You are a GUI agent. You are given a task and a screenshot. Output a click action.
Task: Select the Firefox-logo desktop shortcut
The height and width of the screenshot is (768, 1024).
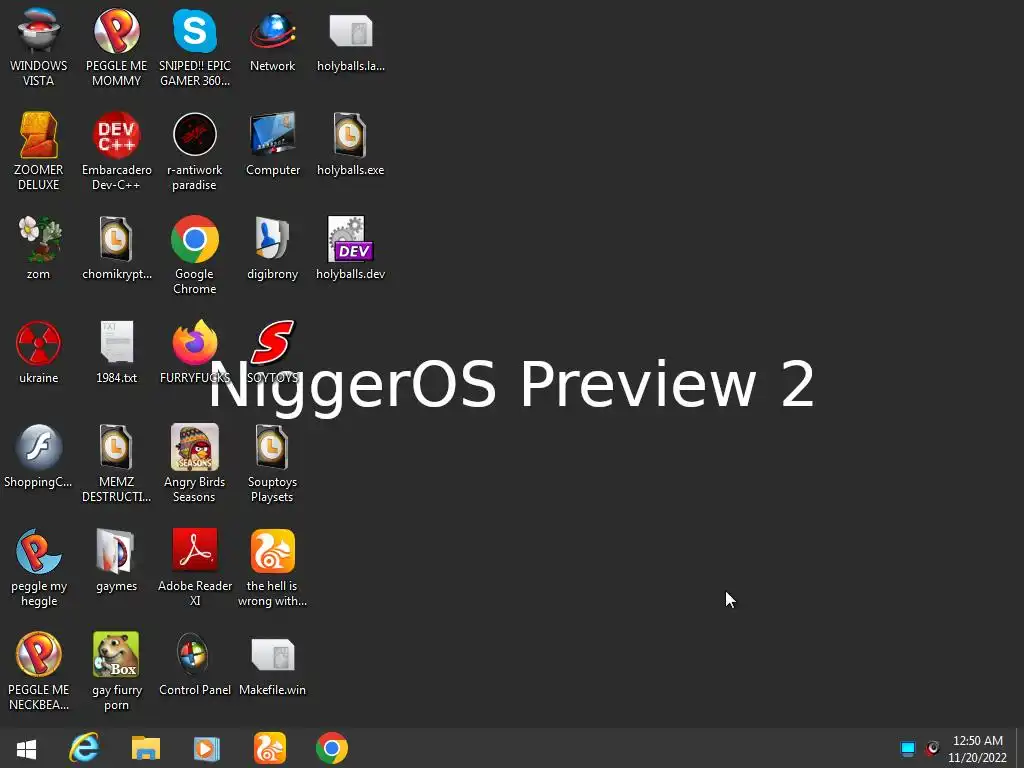point(195,343)
